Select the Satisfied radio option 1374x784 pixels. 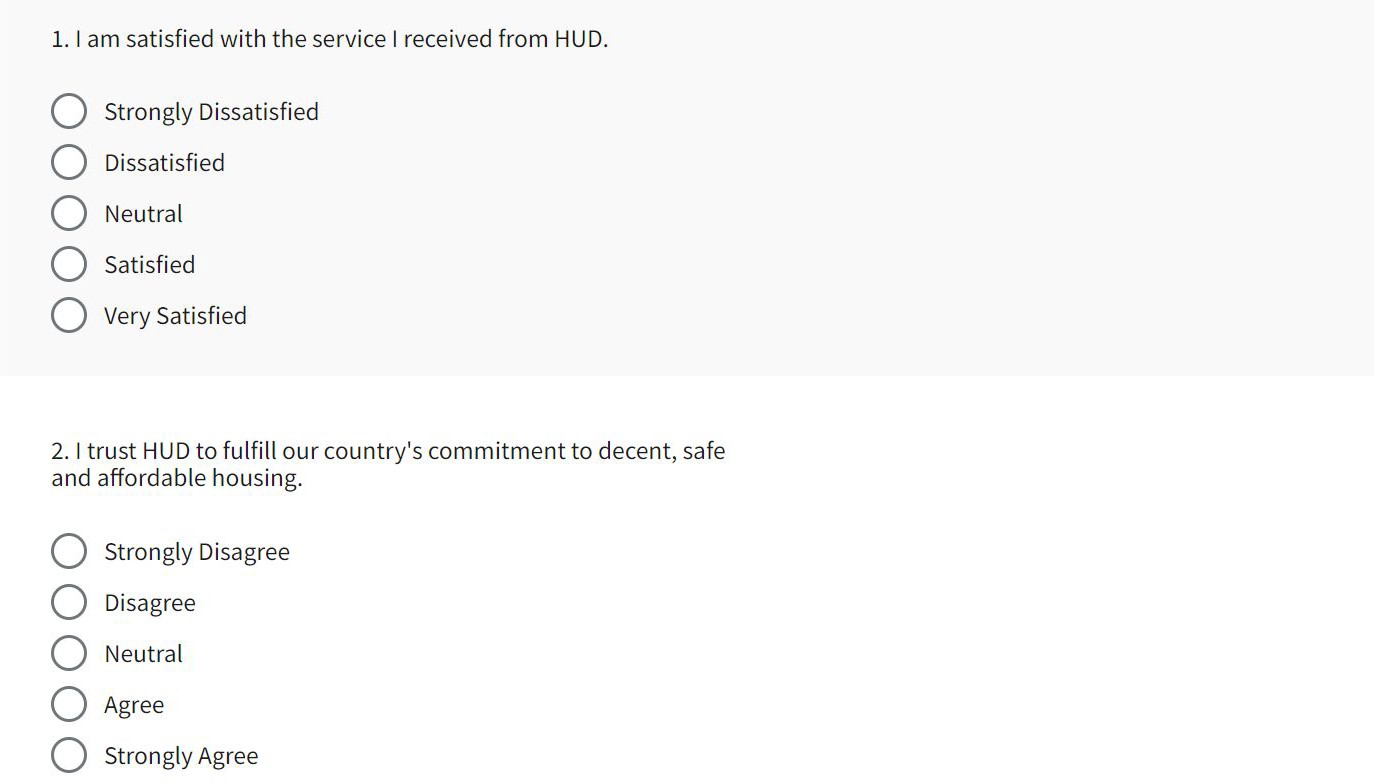(68, 265)
